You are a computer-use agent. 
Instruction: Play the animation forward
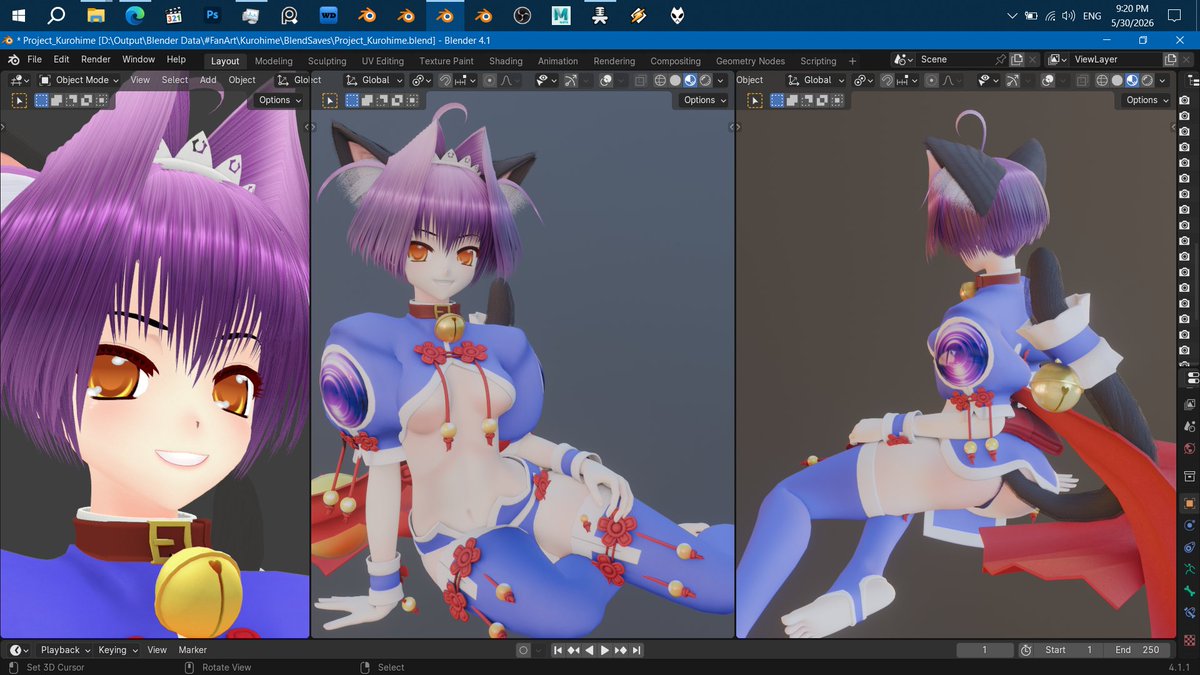coord(605,650)
